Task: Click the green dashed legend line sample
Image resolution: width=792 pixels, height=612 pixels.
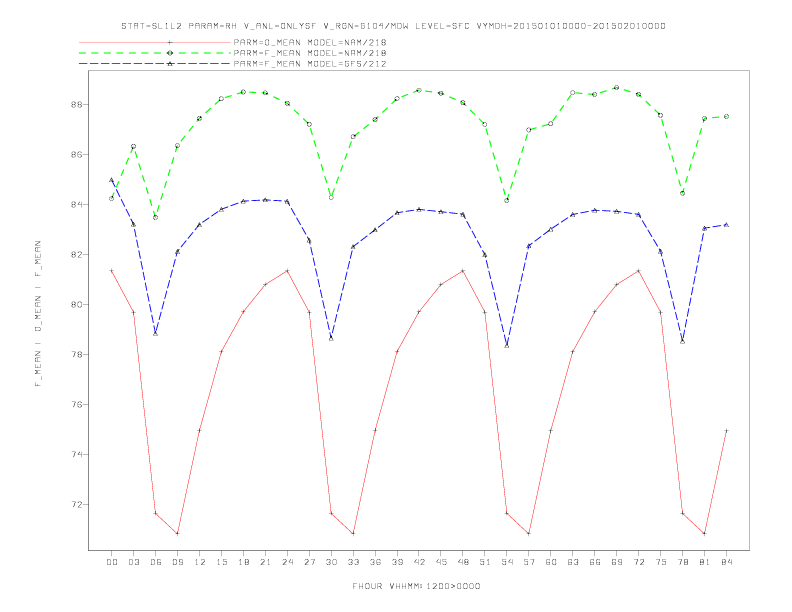Action: tap(155, 53)
